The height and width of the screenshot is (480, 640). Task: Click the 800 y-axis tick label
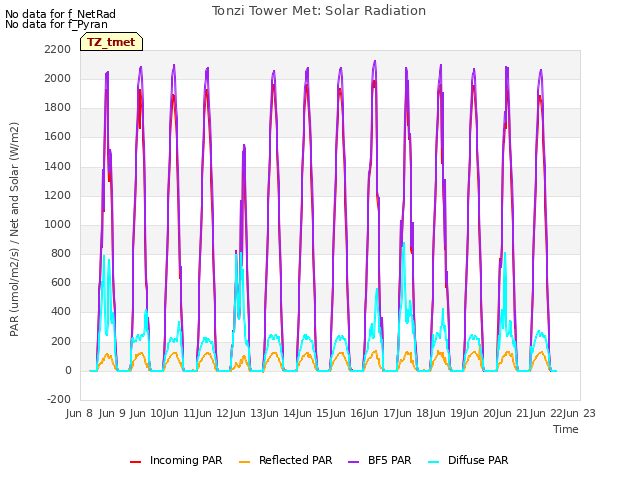tap(61, 253)
